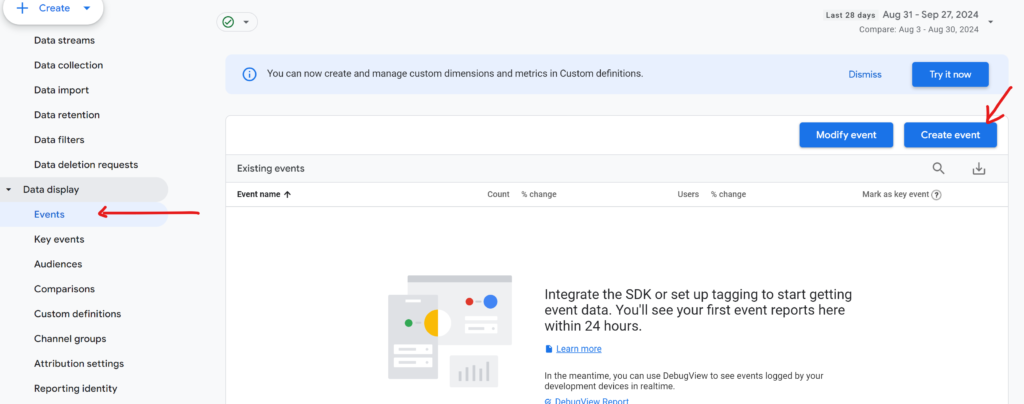Click the help icon next to Mark as key event

click(936, 194)
